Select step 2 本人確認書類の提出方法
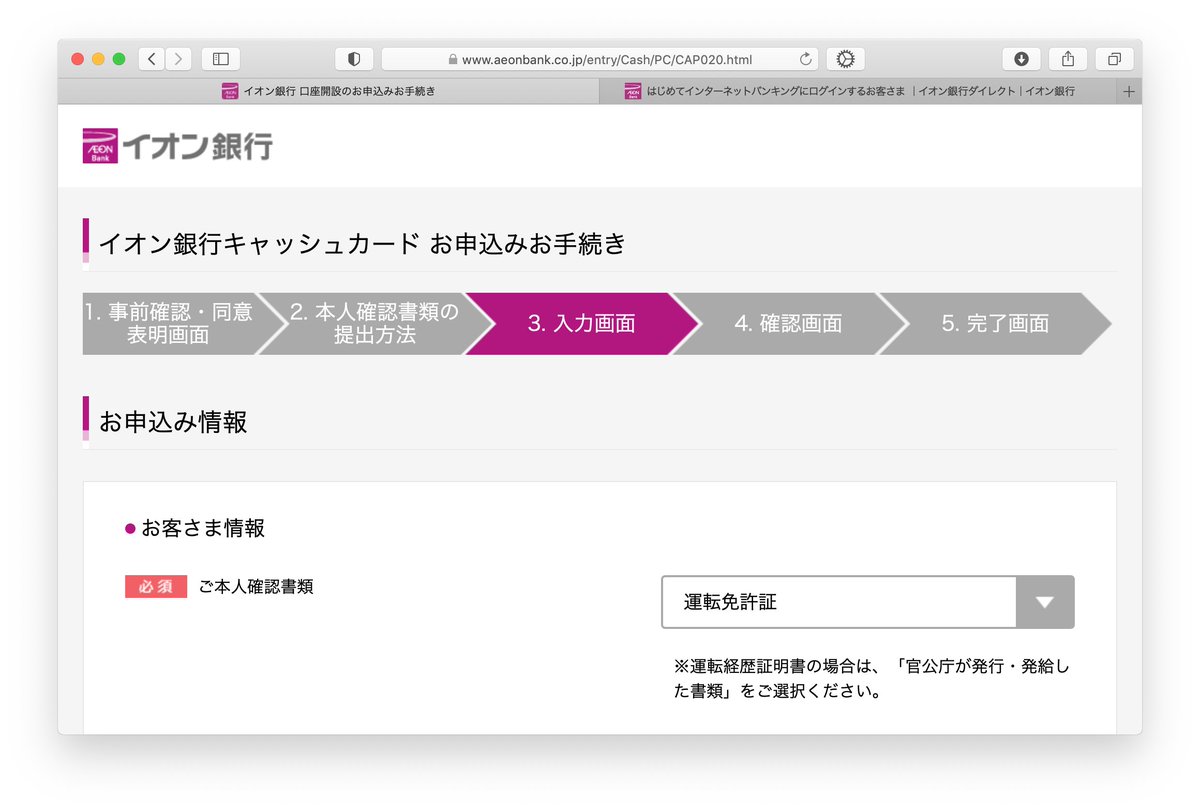 (x=375, y=323)
